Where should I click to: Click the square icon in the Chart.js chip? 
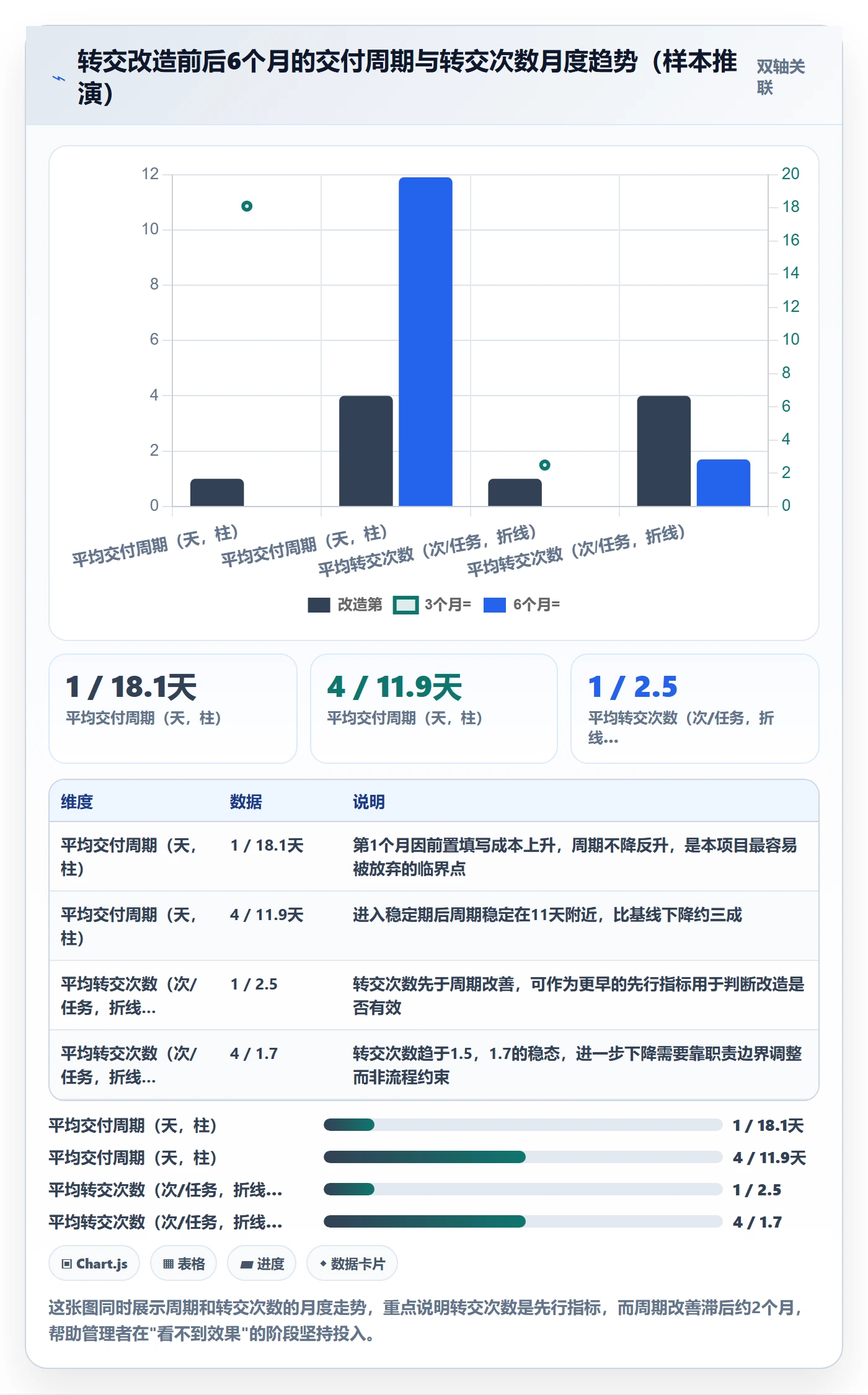(x=67, y=1264)
